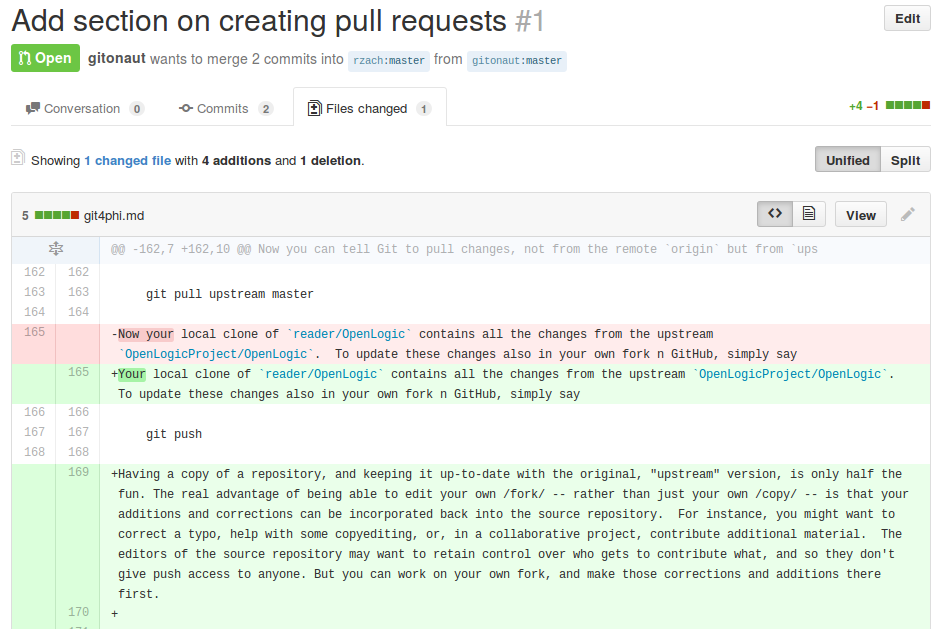The height and width of the screenshot is (629, 945).
Task: Open the '1 changed file' link
Action: [x=127, y=160]
